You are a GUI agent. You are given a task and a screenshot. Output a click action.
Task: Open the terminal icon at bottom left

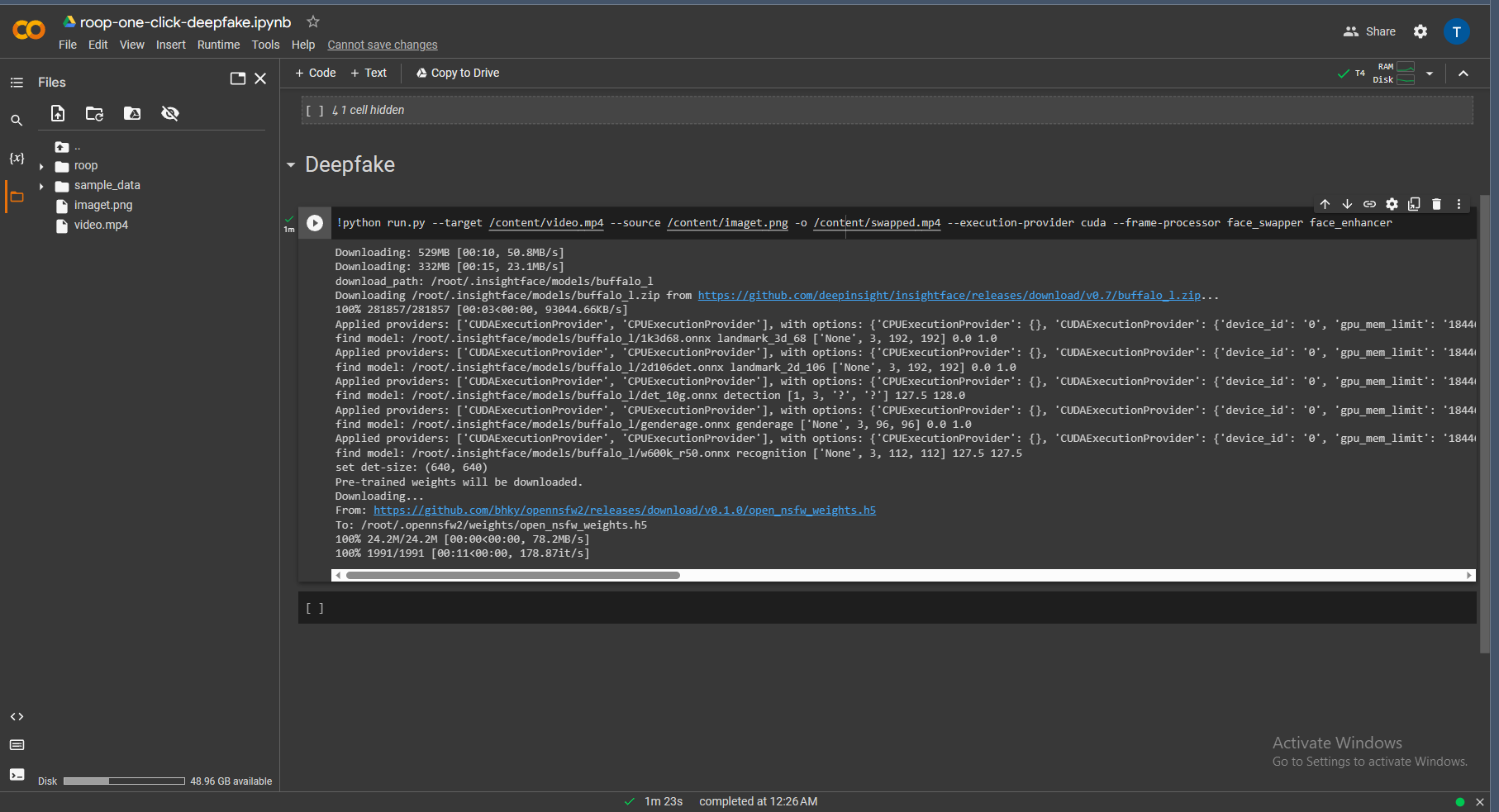[17, 774]
